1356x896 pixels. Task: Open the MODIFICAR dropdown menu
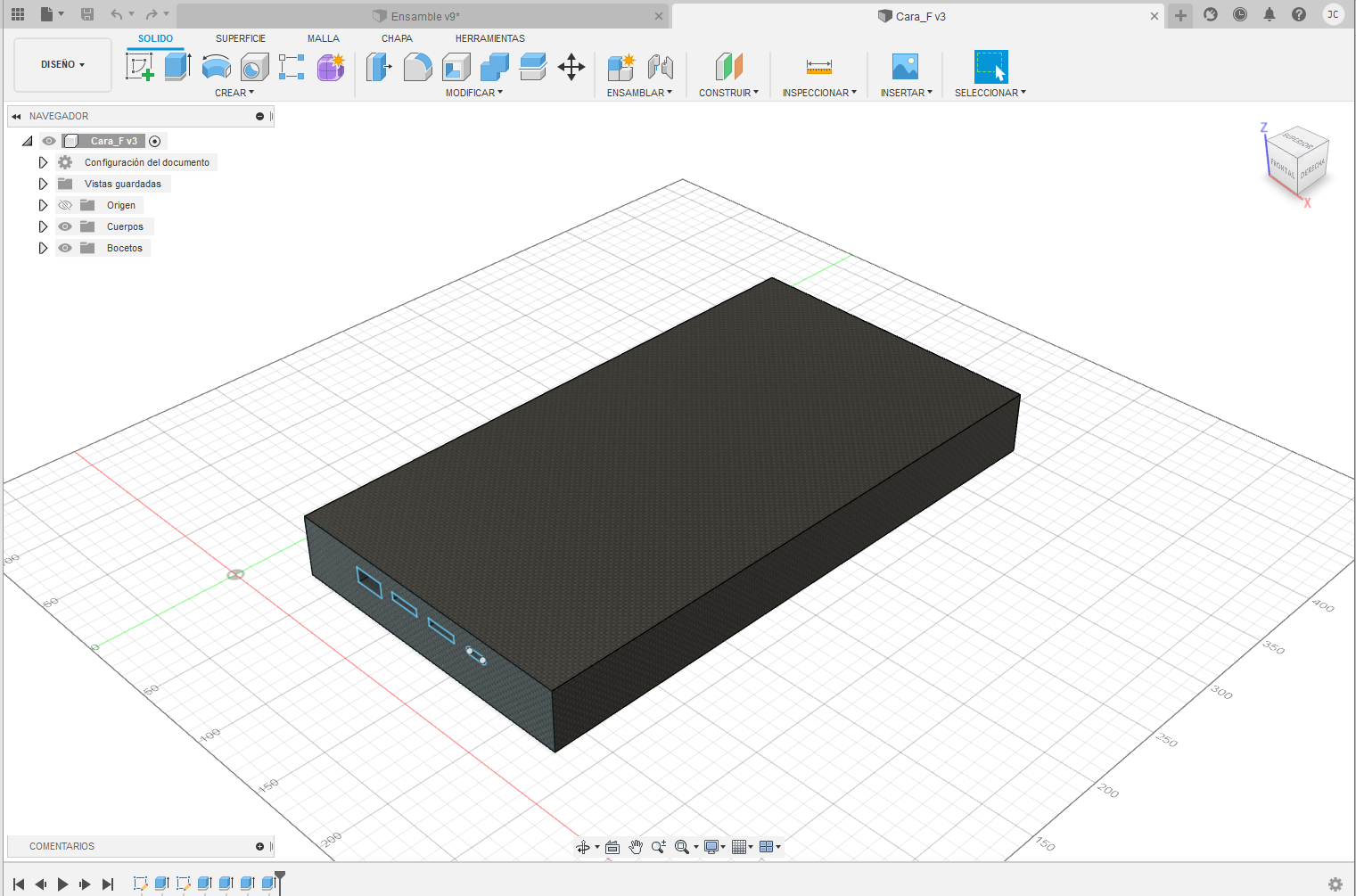474,93
